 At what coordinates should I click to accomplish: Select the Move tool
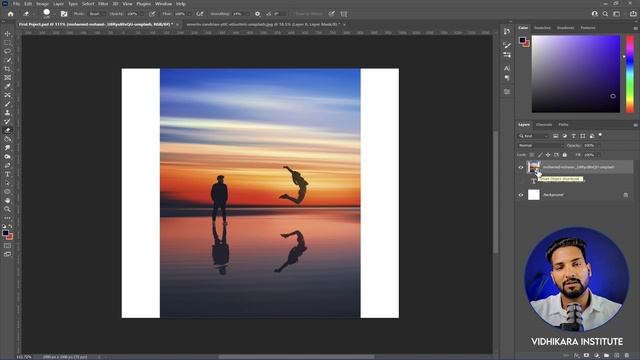click(7, 33)
